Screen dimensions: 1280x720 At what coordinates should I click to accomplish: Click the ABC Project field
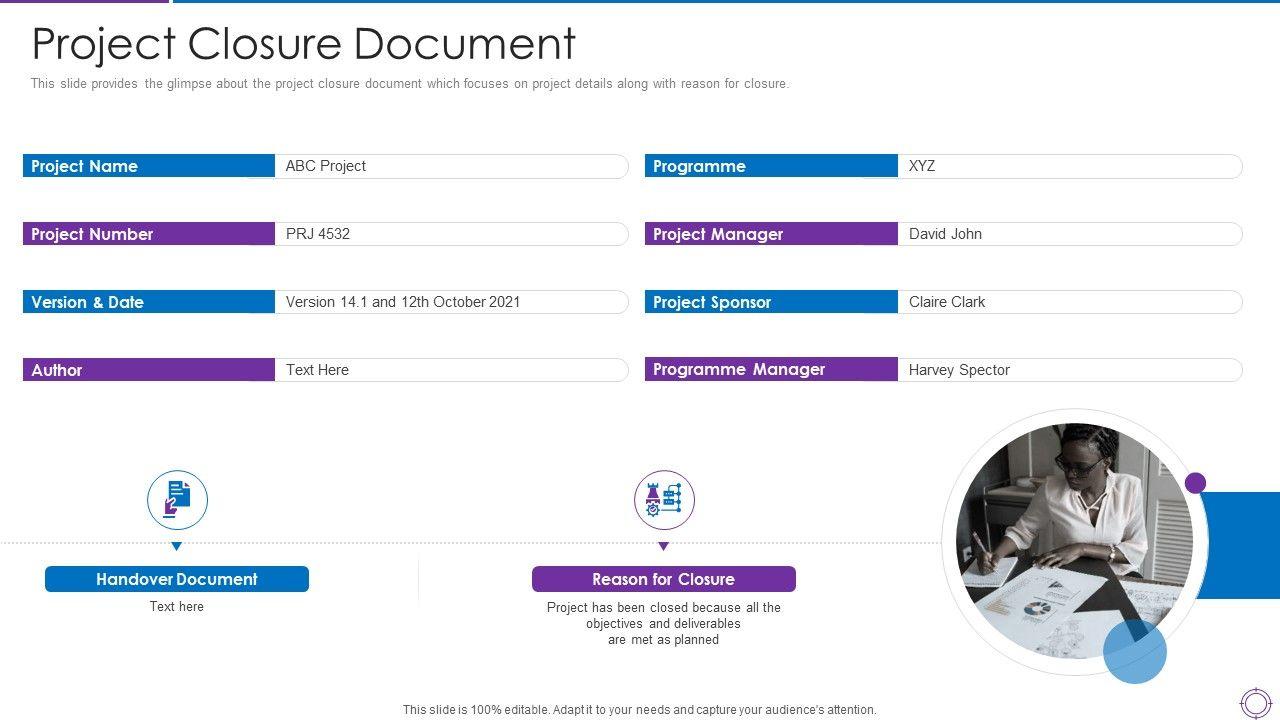click(x=452, y=166)
